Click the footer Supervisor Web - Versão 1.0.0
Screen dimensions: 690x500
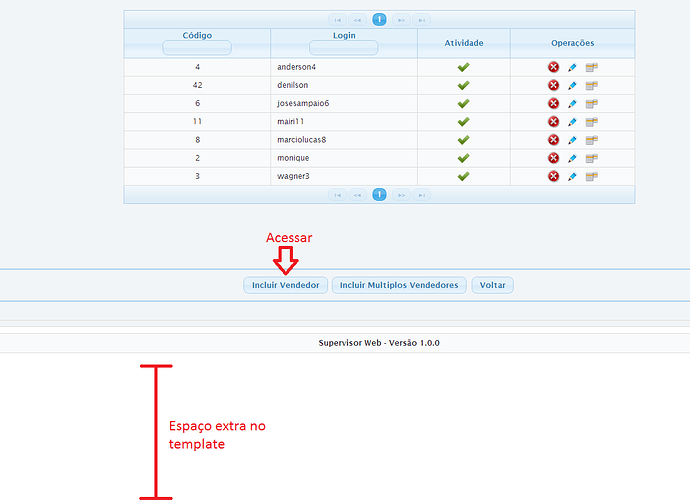click(x=379, y=343)
